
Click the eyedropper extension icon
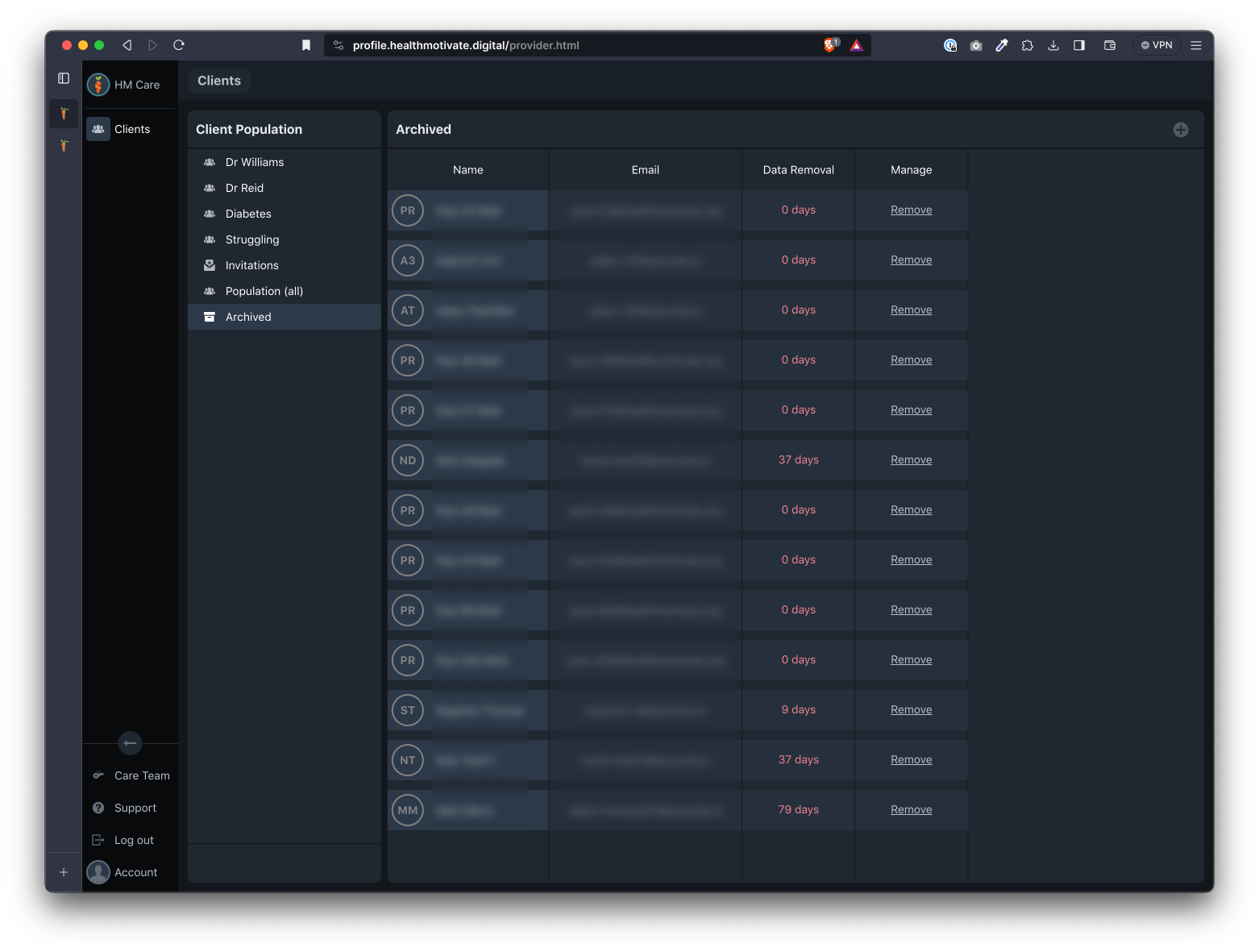click(x=1002, y=45)
